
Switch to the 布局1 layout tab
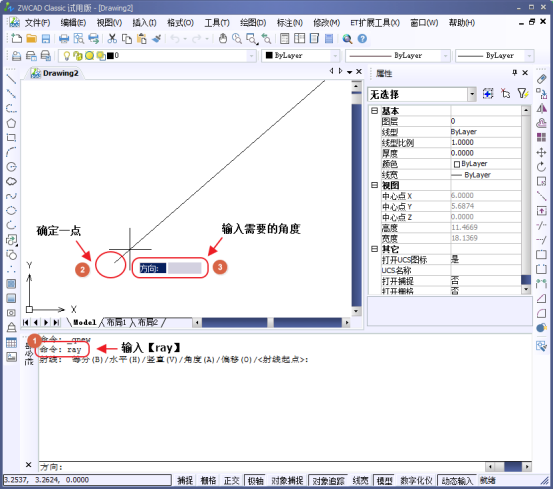point(117,322)
